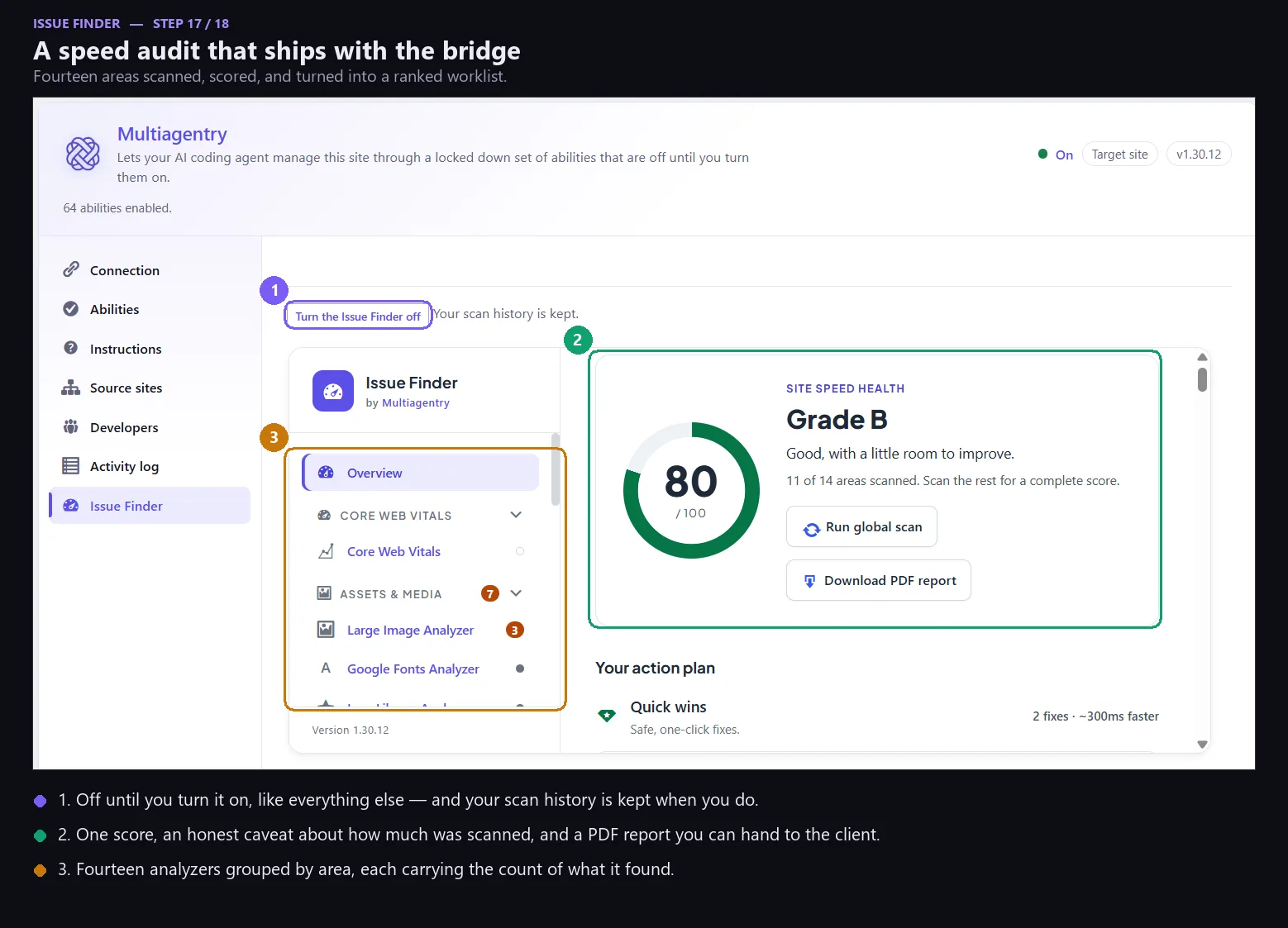Click the scrollbar up arrow
1288x928 pixels.
pyautogui.click(x=1202, y=357)
